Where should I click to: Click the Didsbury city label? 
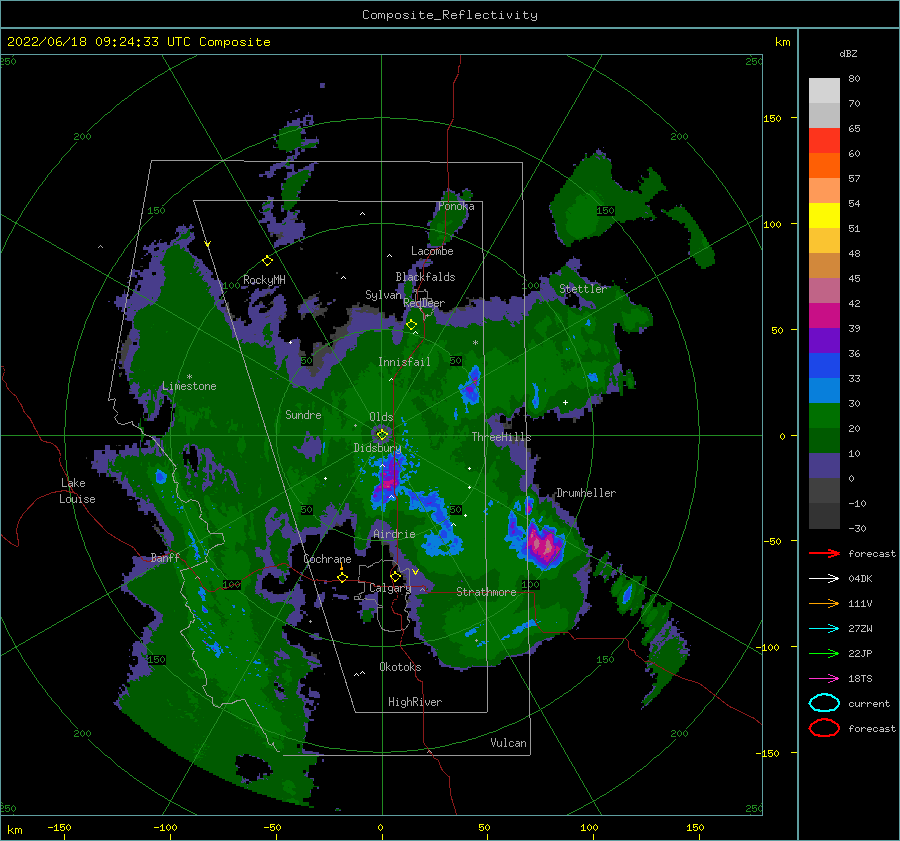coord(377,448)
